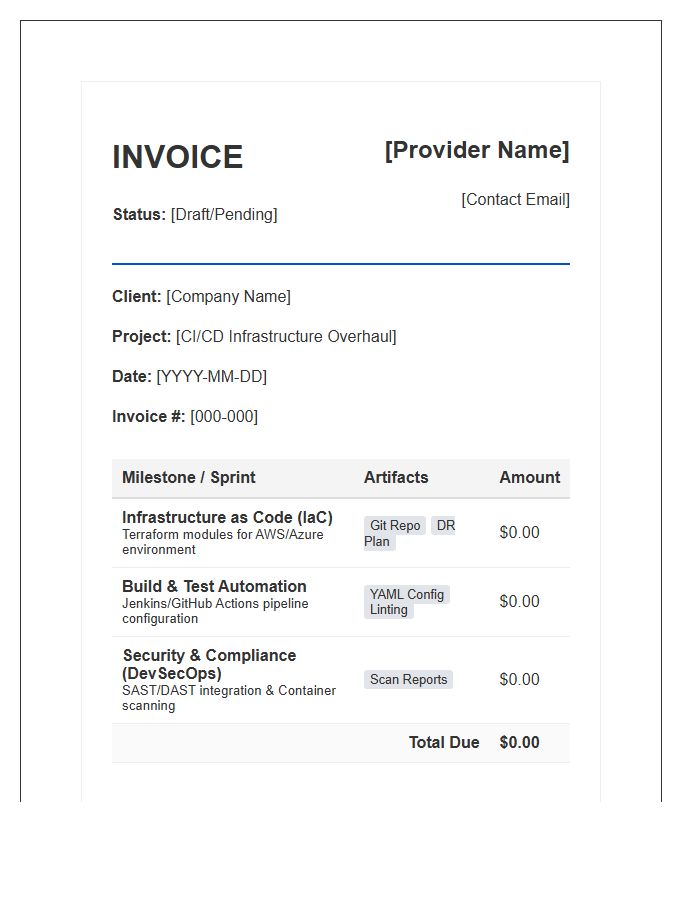This screenshot has height=900, width=700.
Task: Select the Date [YYYY-MM-DD] line
Action: coord(189,377)
